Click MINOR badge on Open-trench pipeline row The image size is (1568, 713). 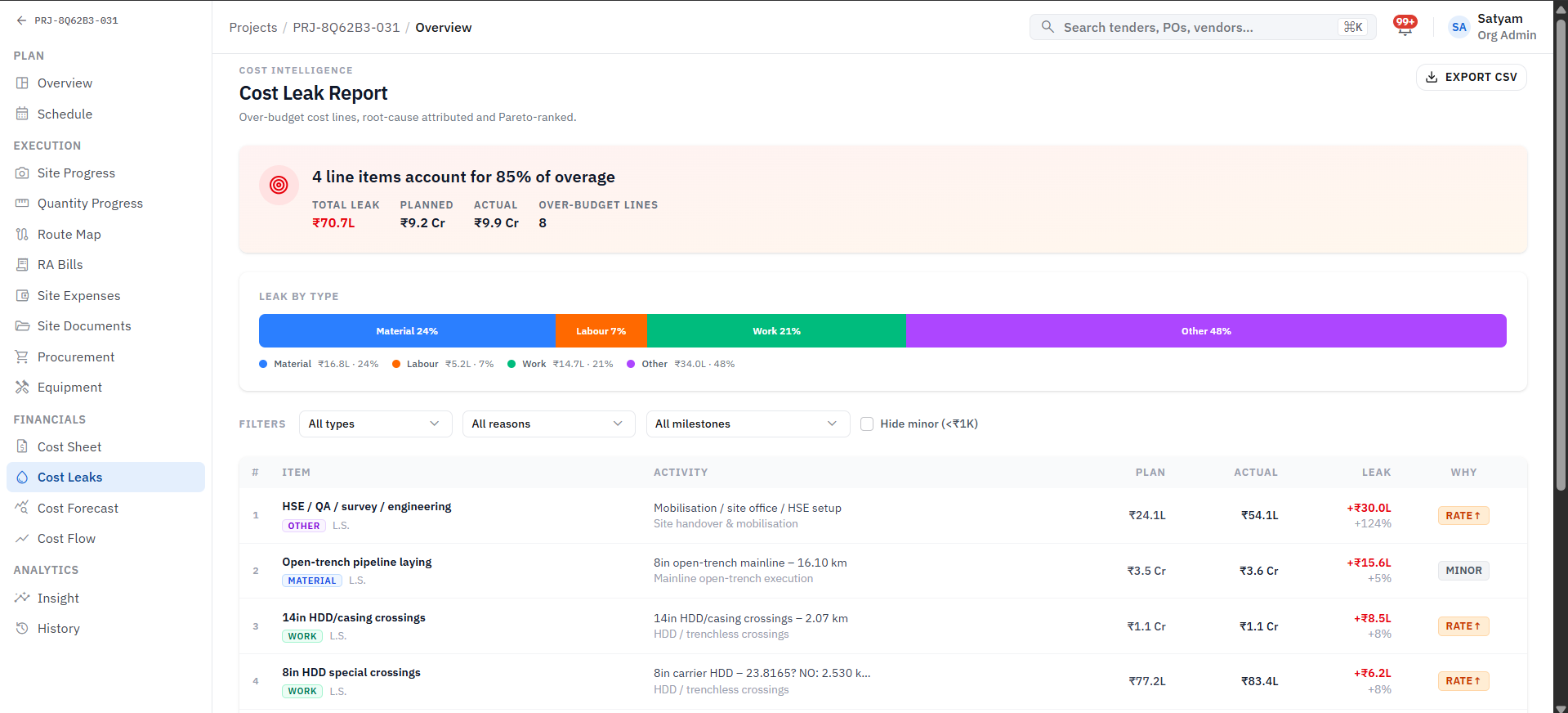click(x=1463, y=571)
